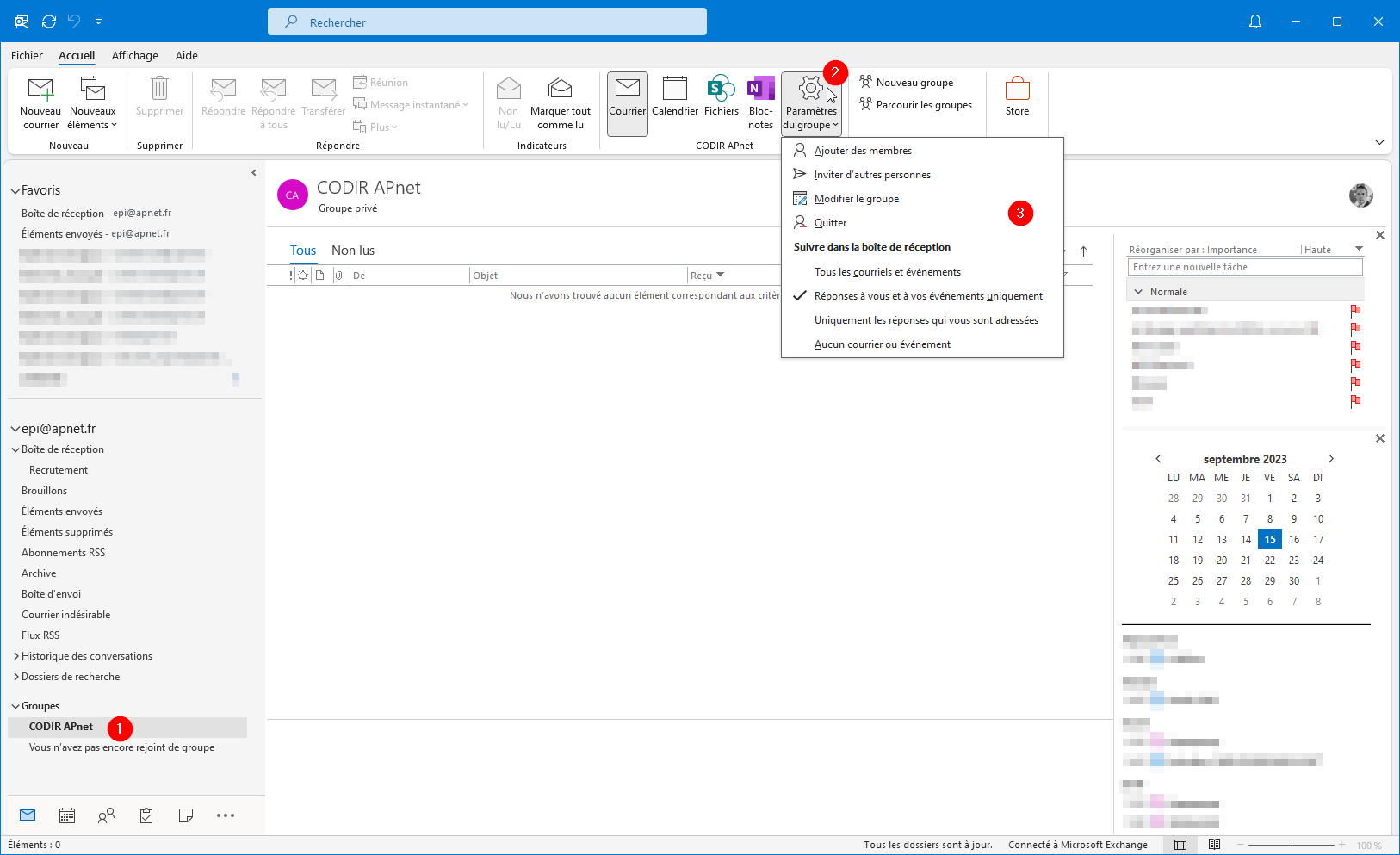1400x855 pixels.
Task: Open the Bloc-notes OneNote icon
Action: click(760, 89)
